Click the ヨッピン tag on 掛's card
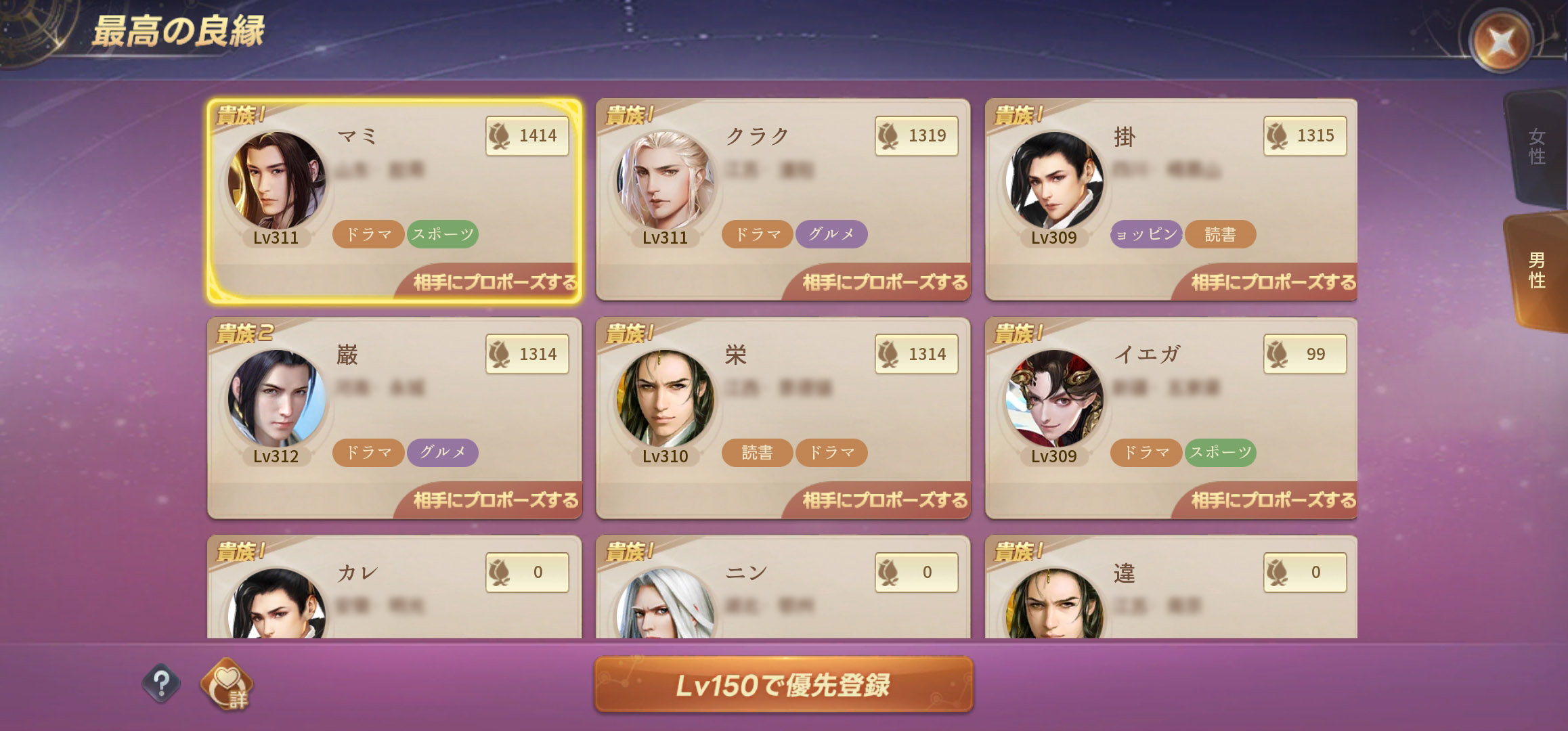The height and width of the screenshot is (731, 1568). 1146,234
